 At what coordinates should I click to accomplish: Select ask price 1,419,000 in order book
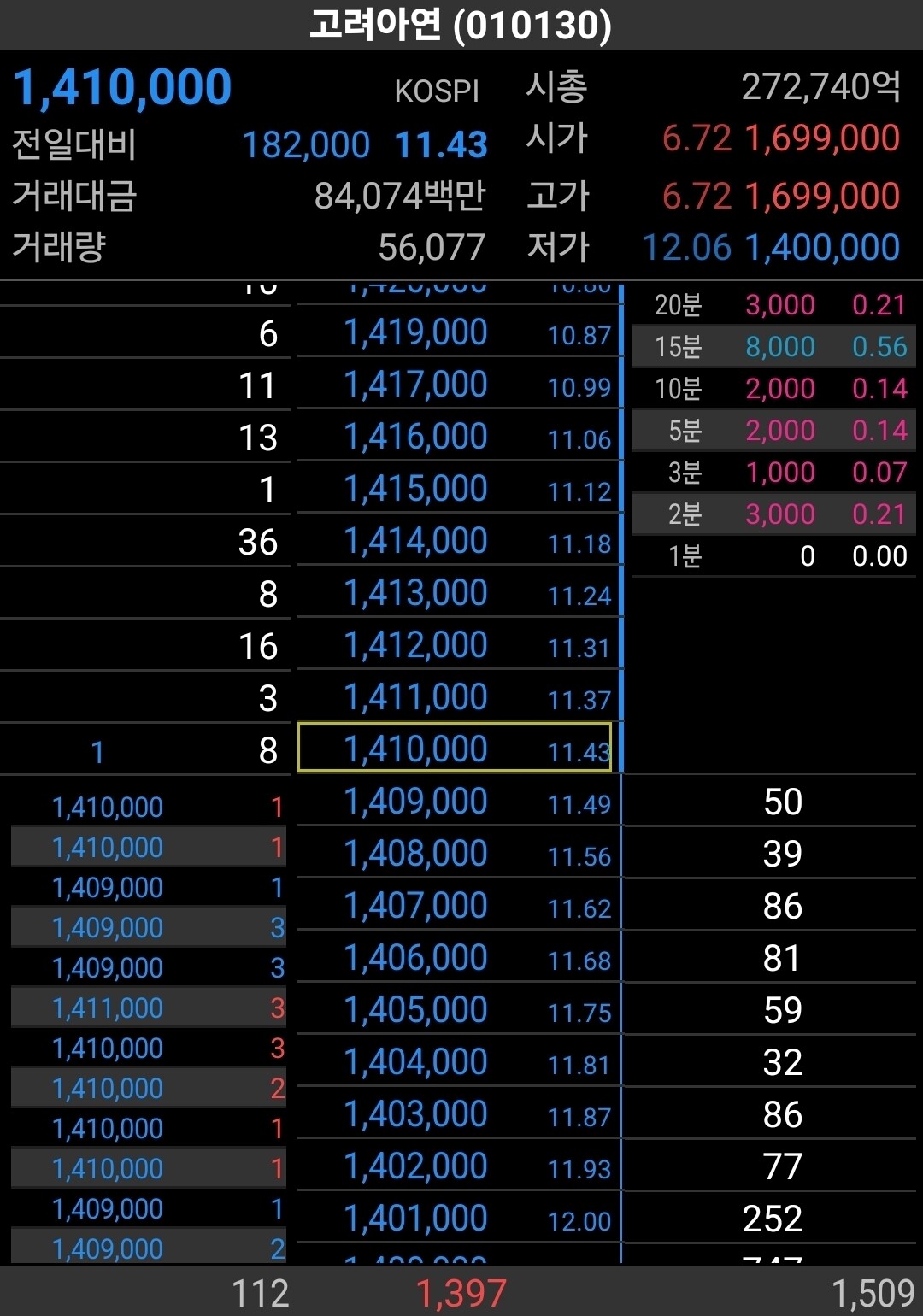pos(415,332)
